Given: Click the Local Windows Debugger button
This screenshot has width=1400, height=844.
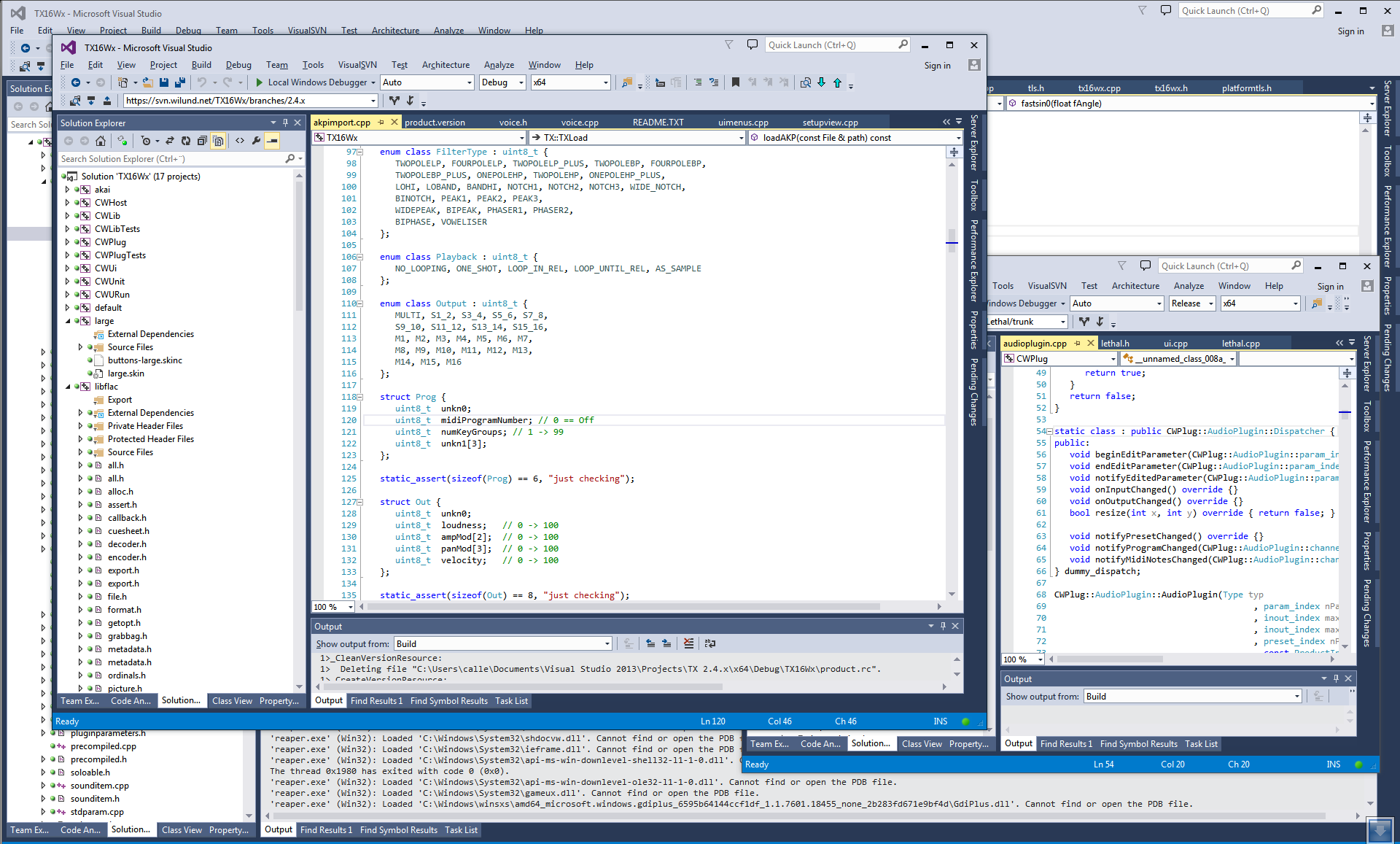Looking at the screenshot, I should (317, 82).
